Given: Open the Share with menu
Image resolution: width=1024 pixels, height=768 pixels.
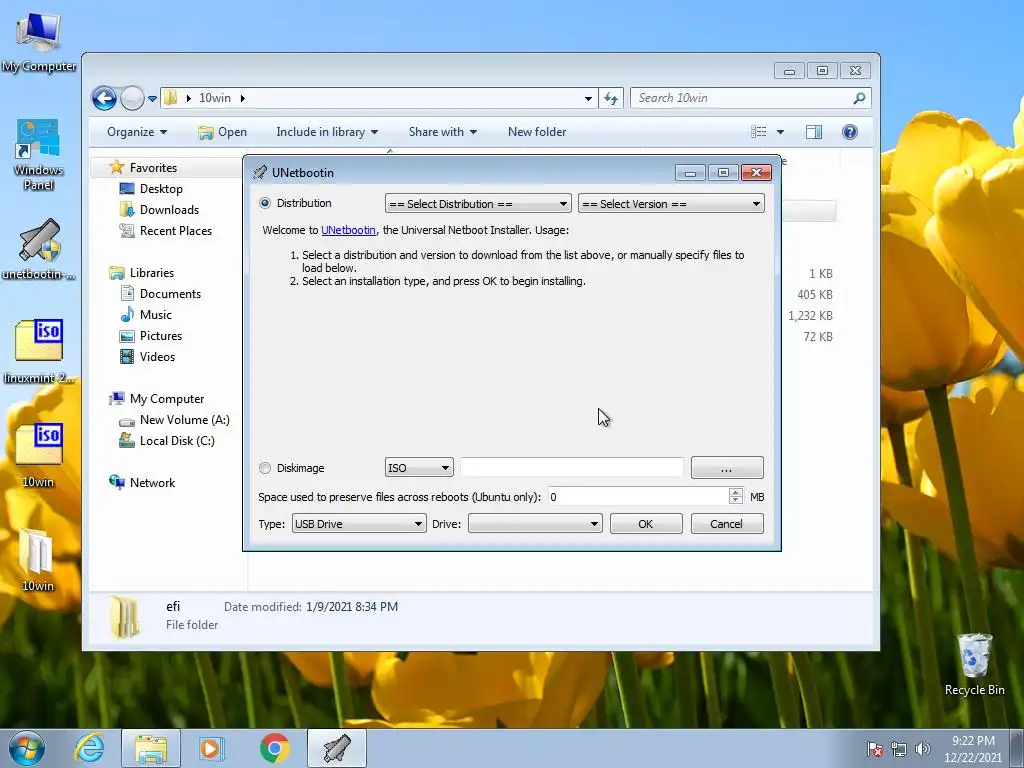Looking at the screenshot, I should click(x=443, y=132).
